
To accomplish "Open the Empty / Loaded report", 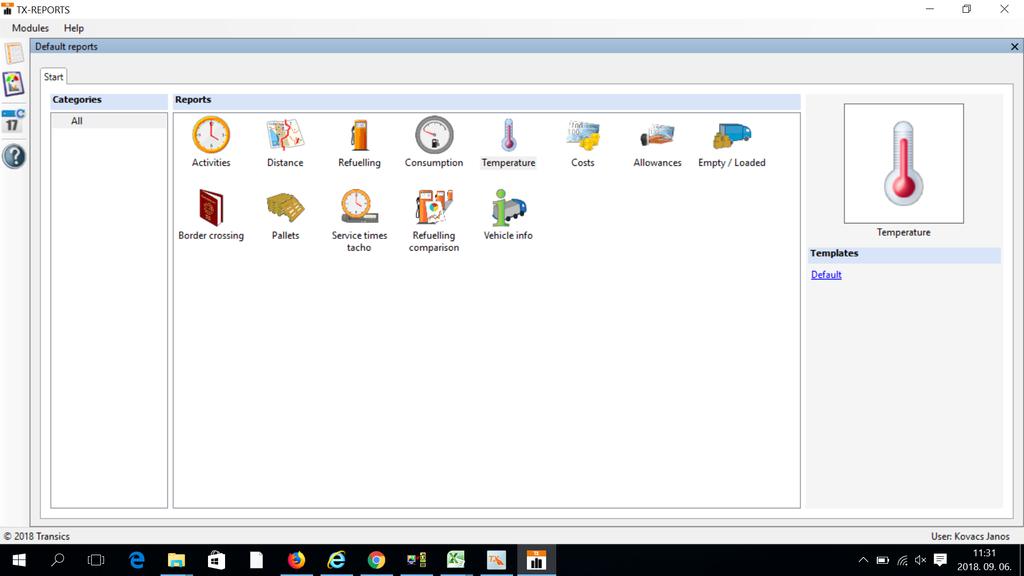I will 731,142.
